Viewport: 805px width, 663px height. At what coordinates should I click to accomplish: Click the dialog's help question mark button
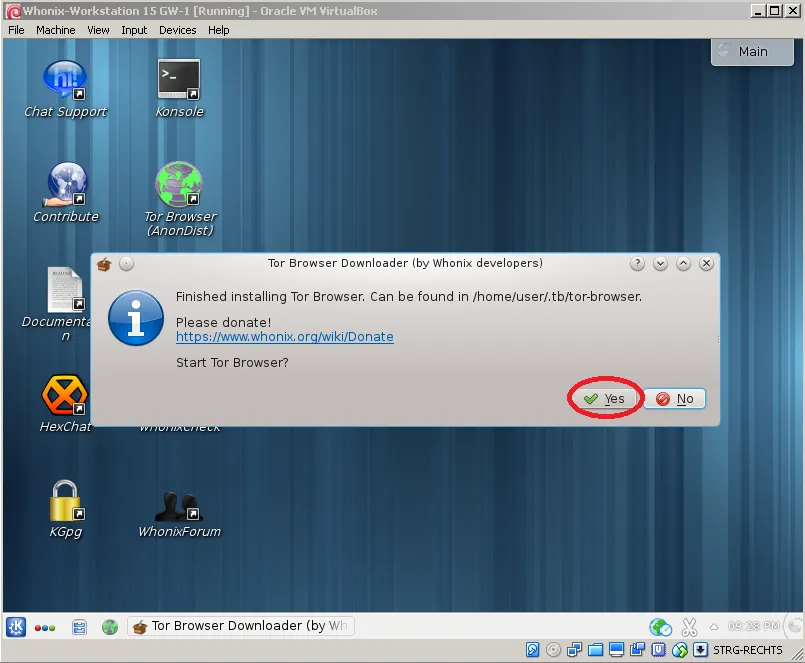point(637,264)
